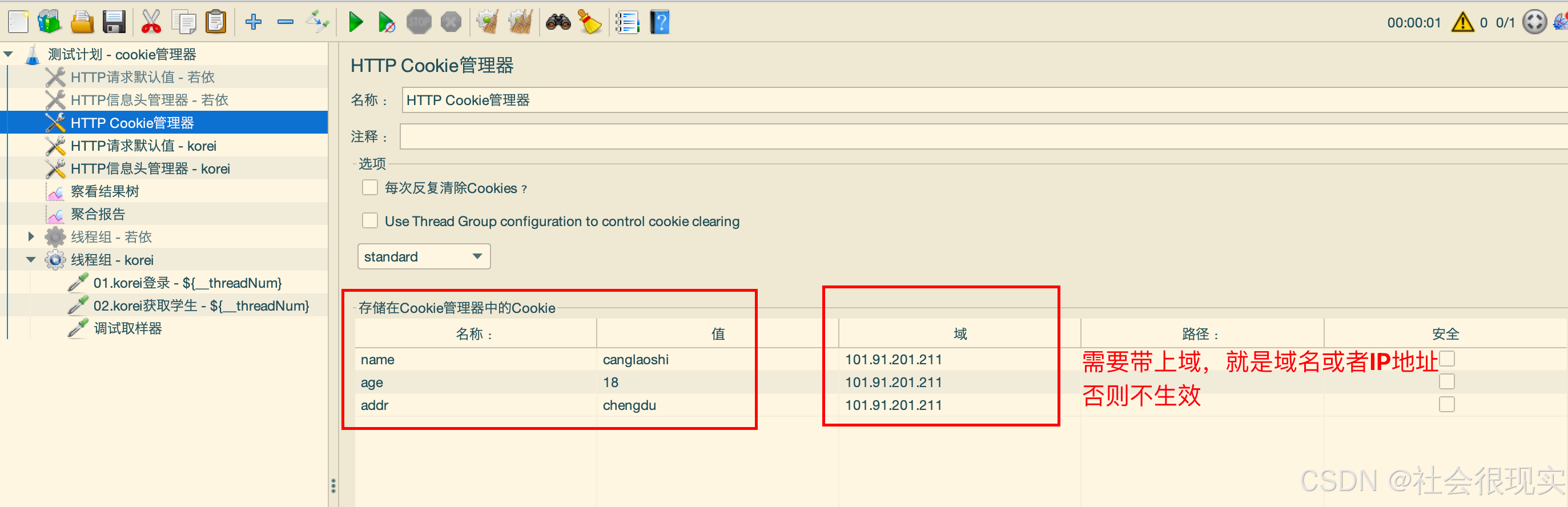Click the domain cell in the addr row
This screenshot has width=1568, height=507.
point(960,405)
